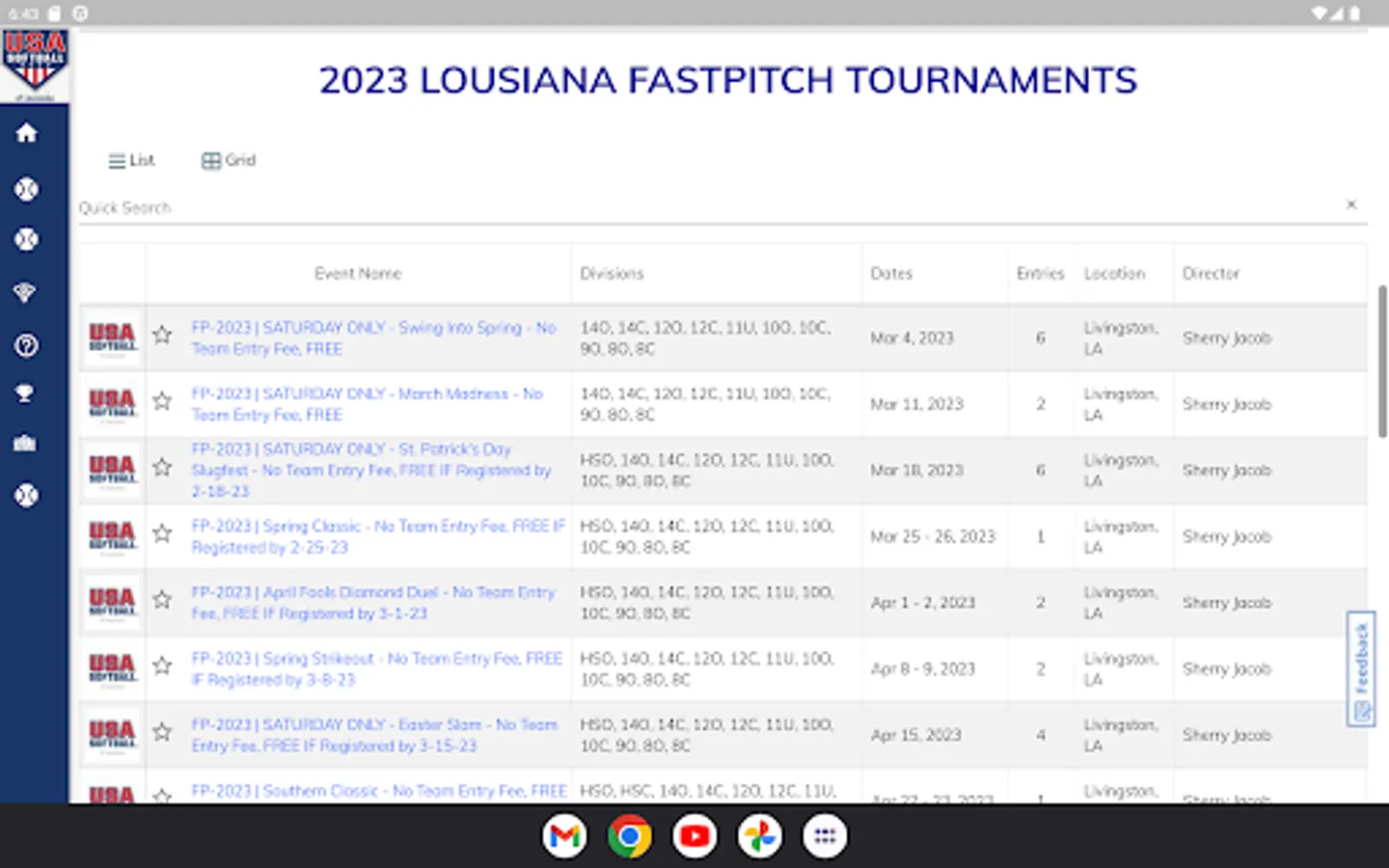The width and height of the screenshot is (1389, 868).
Task: Switch to List view
Action: point(132,160)
